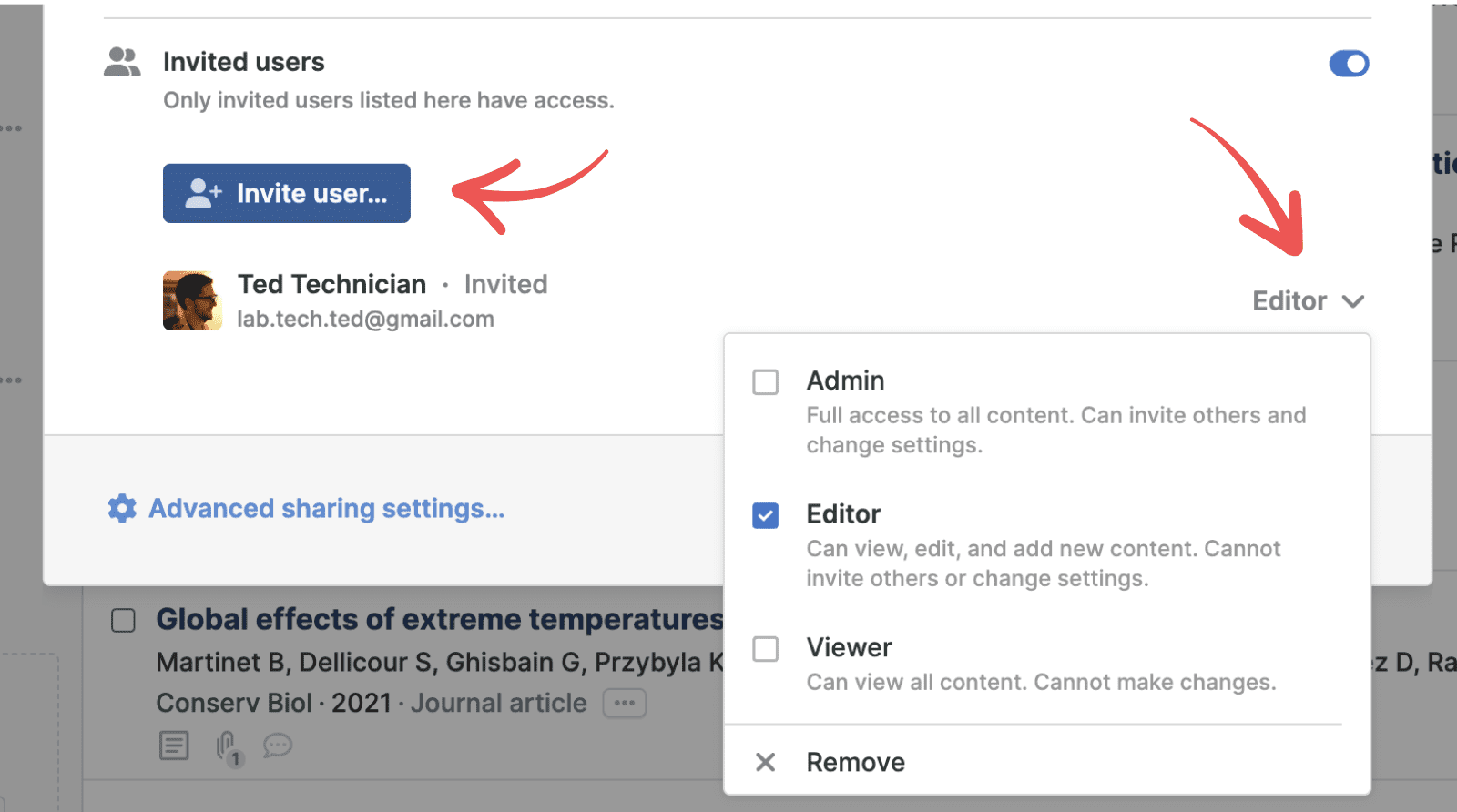Check the Admin role checkbox

pyautogui.click(x=766, y=381)
